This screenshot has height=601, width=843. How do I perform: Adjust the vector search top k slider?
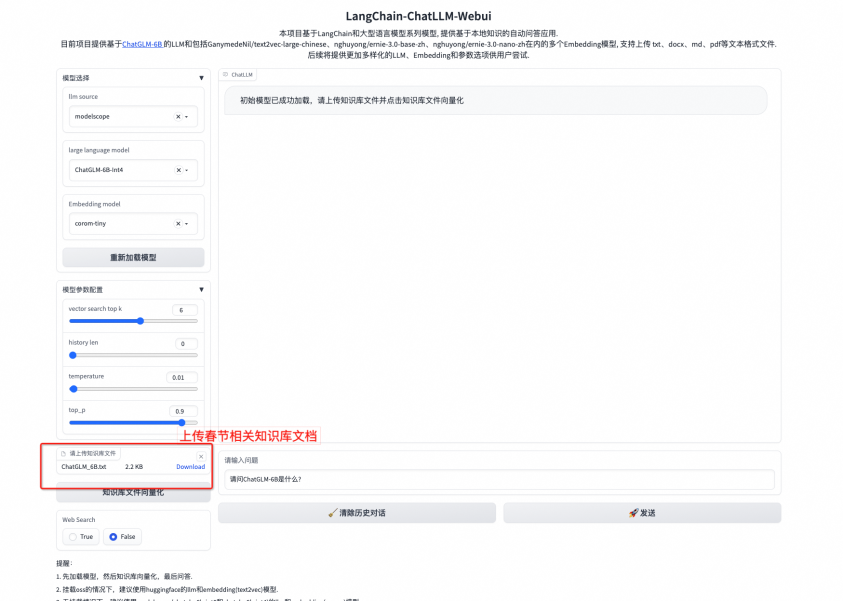click(x=133, y=321)
